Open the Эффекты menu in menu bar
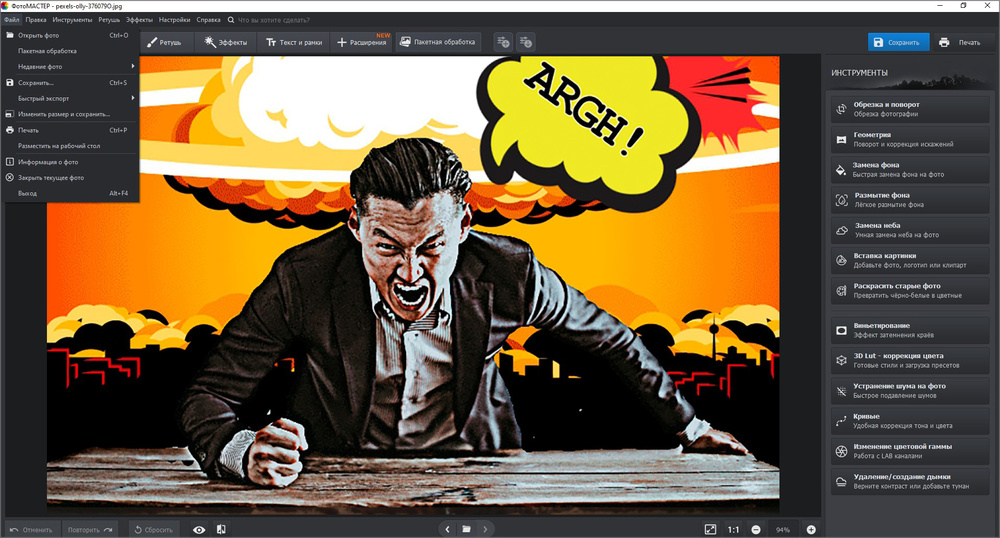This screenshot has height=538, width=1000. click(139, 19)
